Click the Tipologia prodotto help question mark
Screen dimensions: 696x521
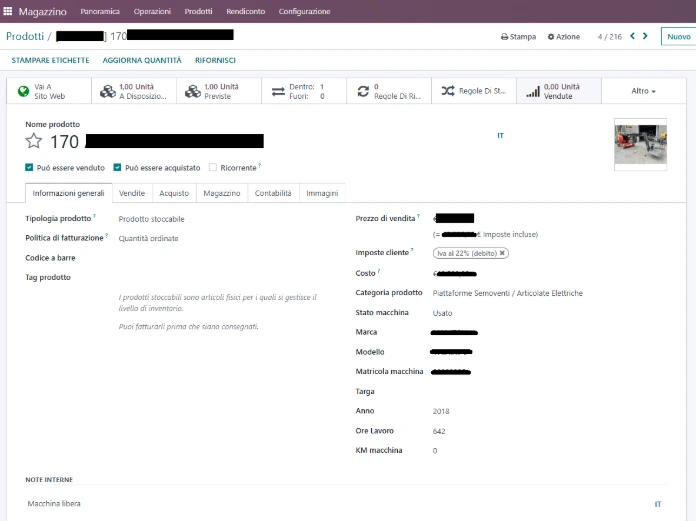(x=94, y=216)
